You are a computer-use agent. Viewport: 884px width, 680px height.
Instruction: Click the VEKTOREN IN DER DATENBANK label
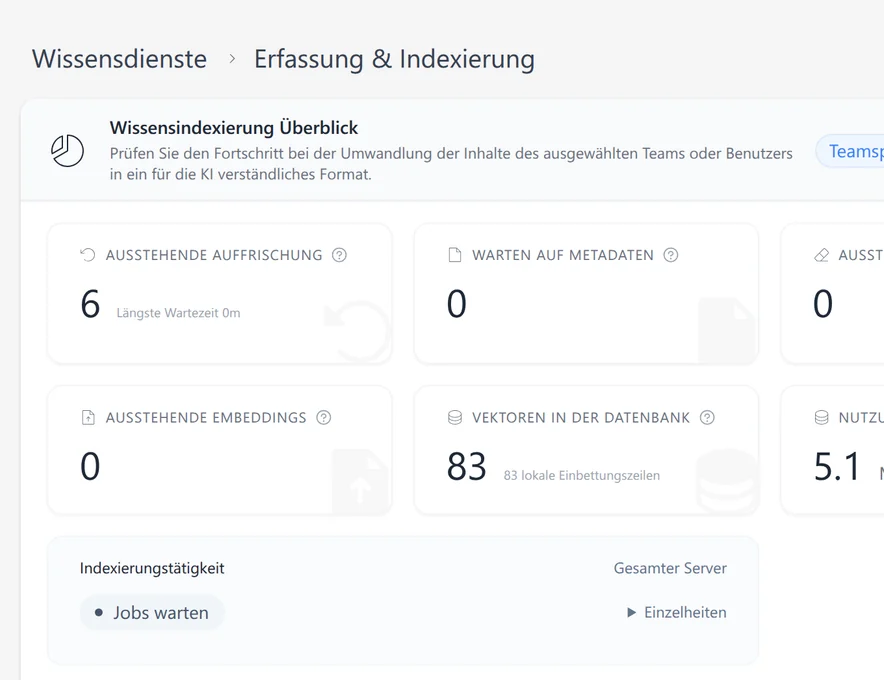pyautogui.click(x=581, y=417)
